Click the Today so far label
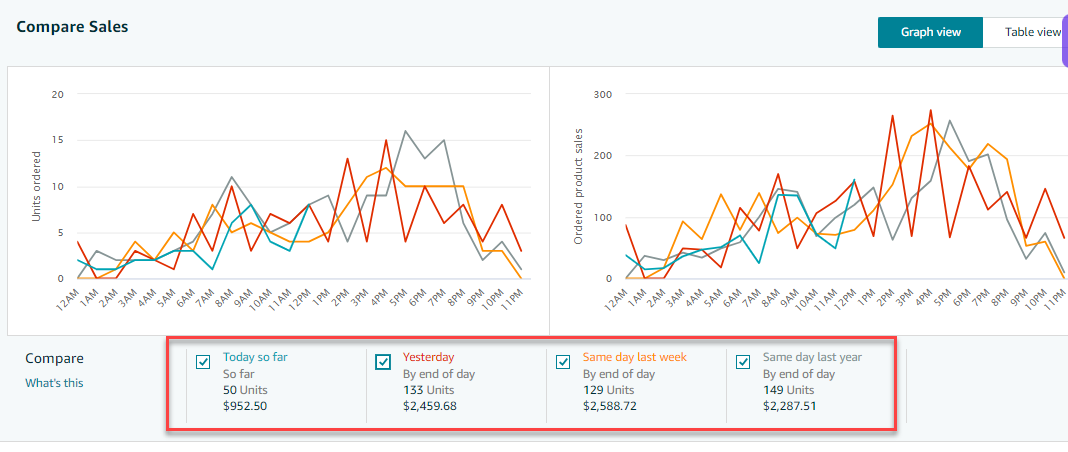Screen dimensions: 1068x452 pos(254,357)
